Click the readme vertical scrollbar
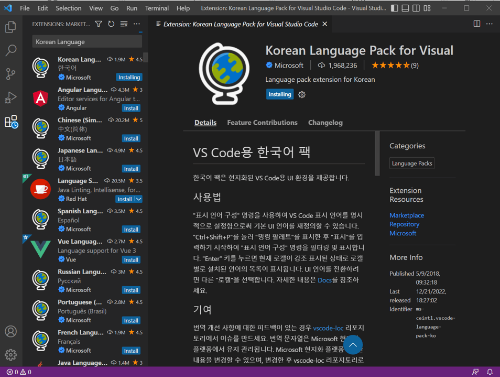Viewport: 500px width, 377px height. [x=377, y=153]
